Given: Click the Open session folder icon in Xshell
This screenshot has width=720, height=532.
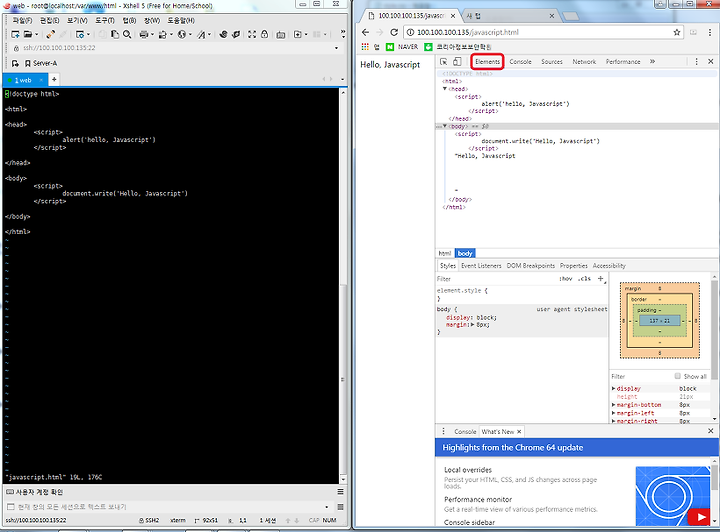Looking at the screenshot, I should point(28,34).
